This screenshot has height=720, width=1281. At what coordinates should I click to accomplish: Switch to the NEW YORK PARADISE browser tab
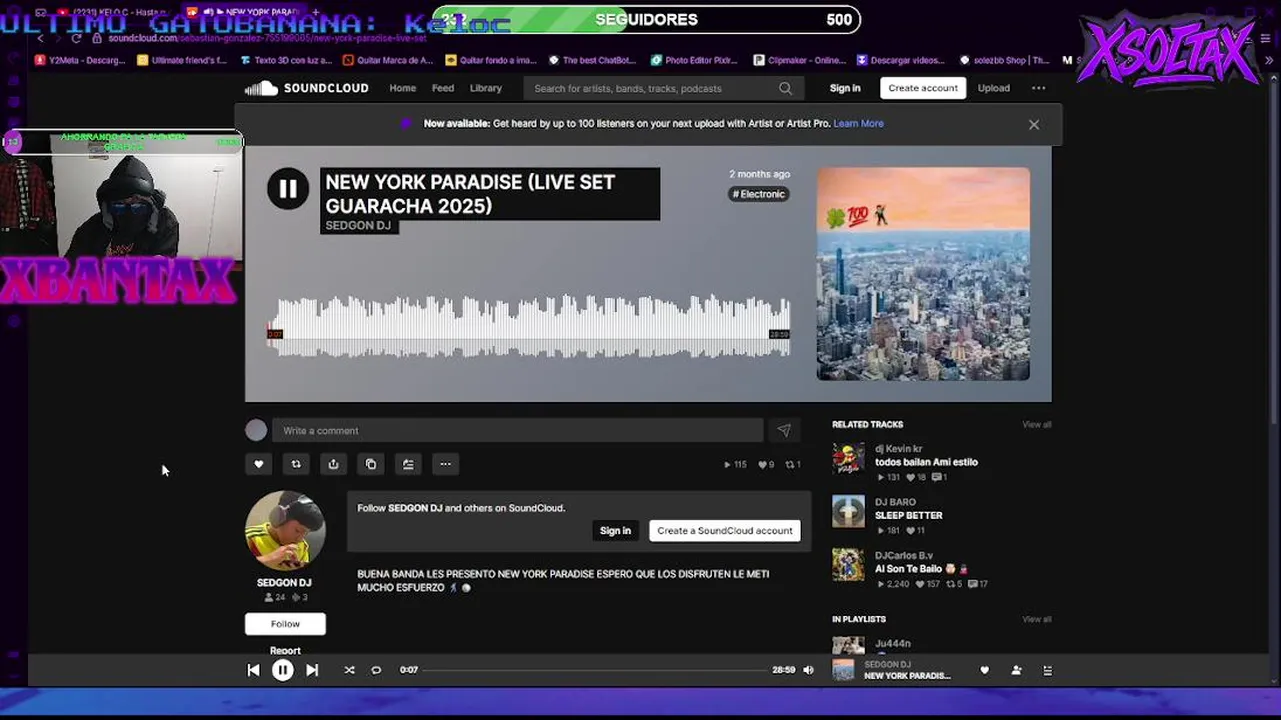250,12
